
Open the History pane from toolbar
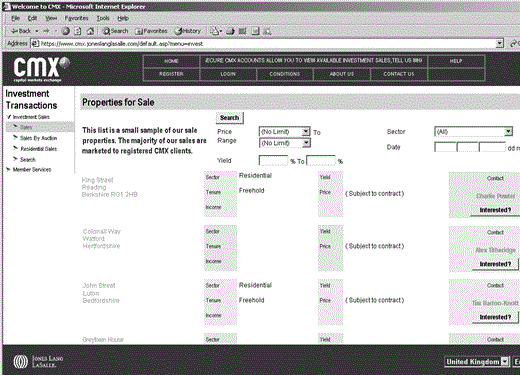coord(188,31)
